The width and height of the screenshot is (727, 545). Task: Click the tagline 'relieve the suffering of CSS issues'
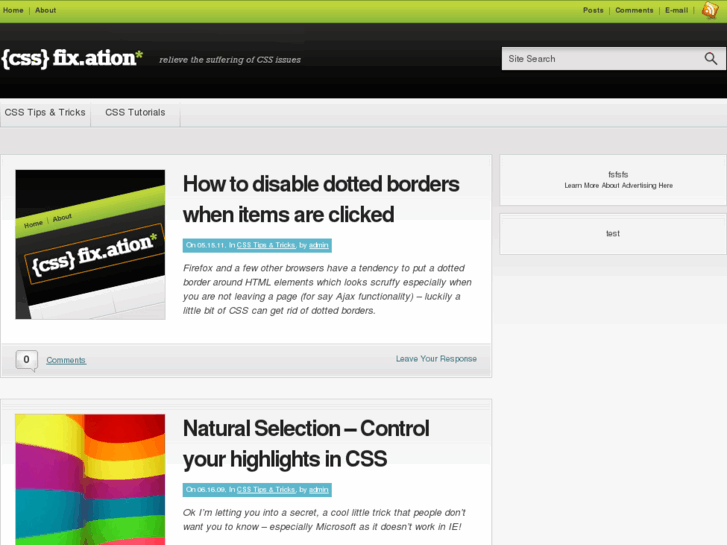tap(230, 60)
